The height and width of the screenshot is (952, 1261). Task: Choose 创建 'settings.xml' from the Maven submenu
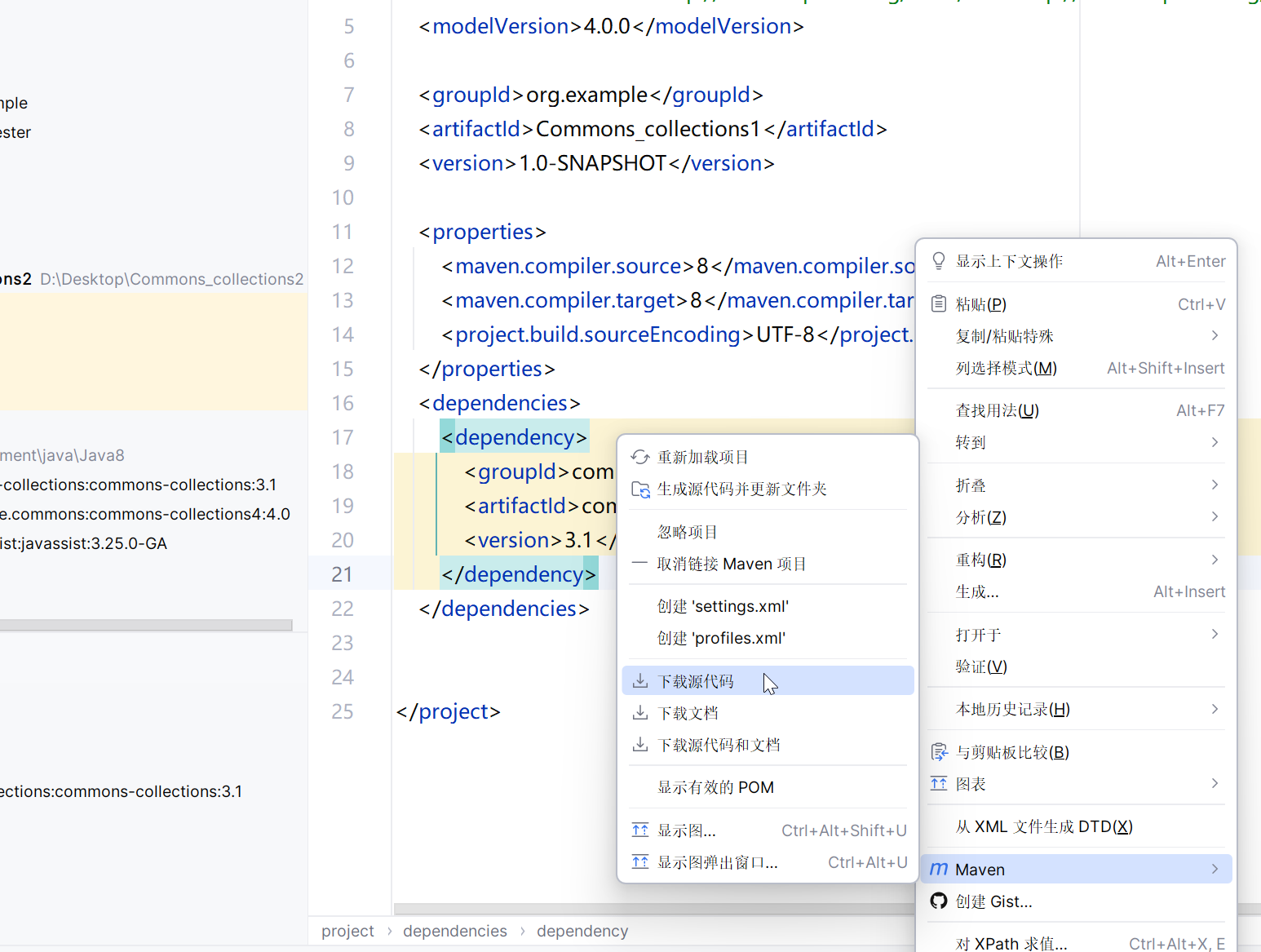click(723, 606)
